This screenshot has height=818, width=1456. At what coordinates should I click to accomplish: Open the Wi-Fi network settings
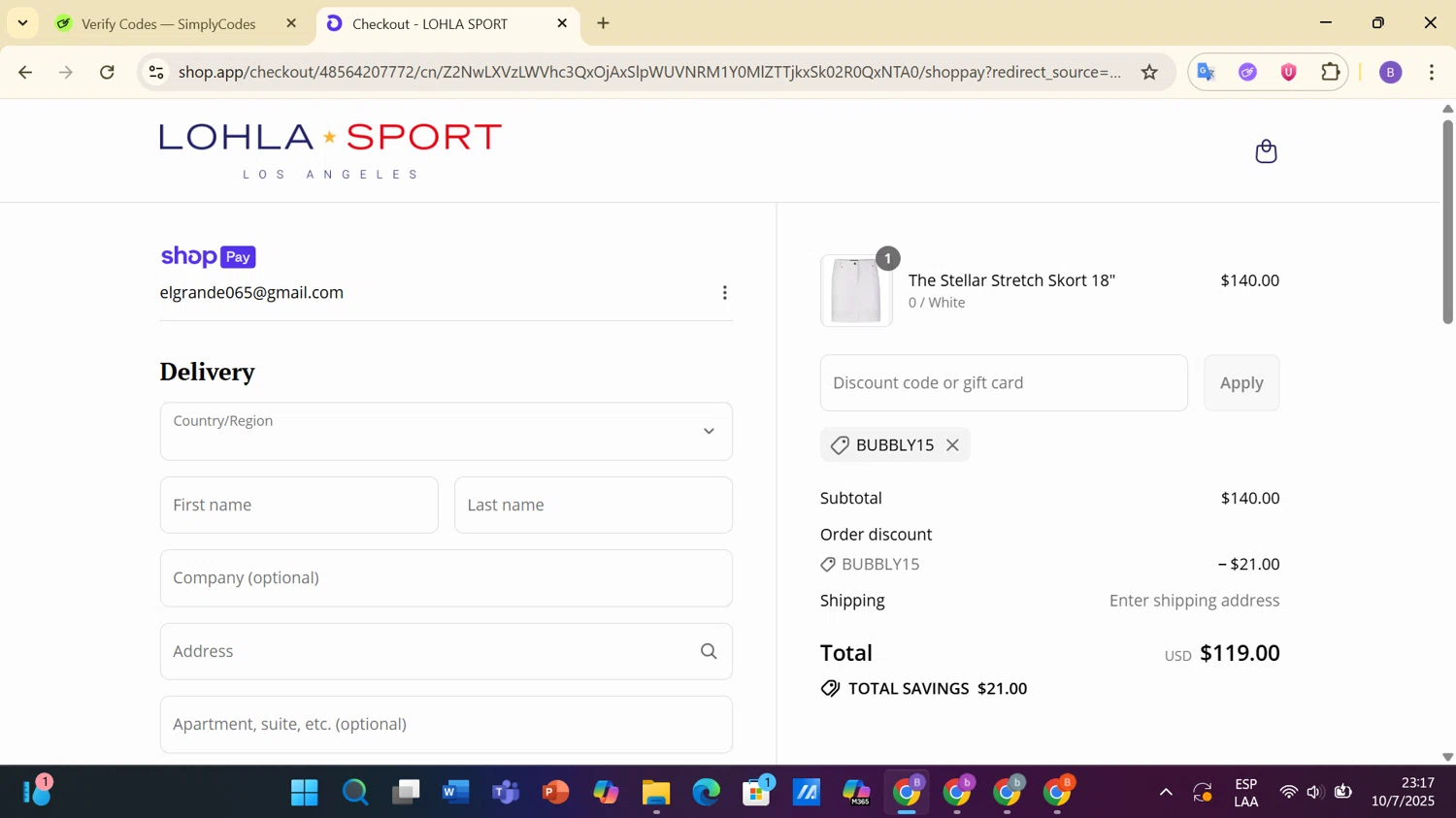[1289, 793]
